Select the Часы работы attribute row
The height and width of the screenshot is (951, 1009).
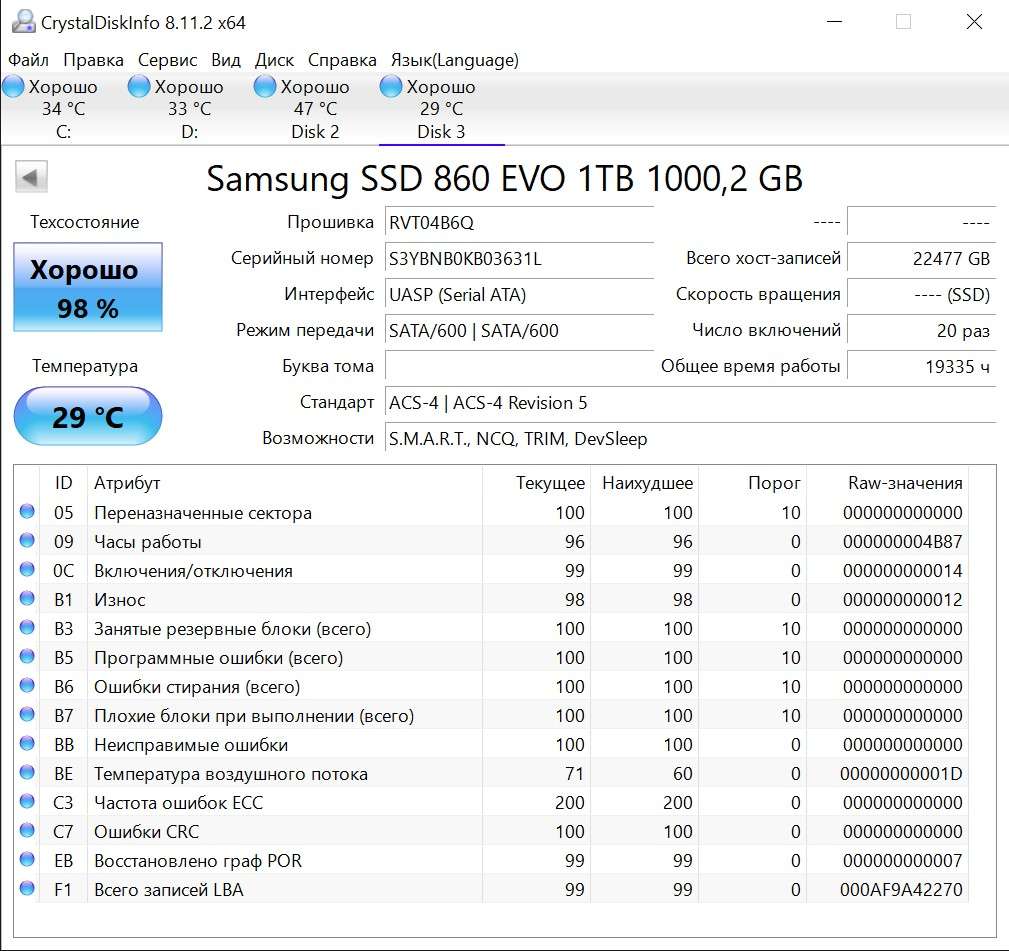492,541
